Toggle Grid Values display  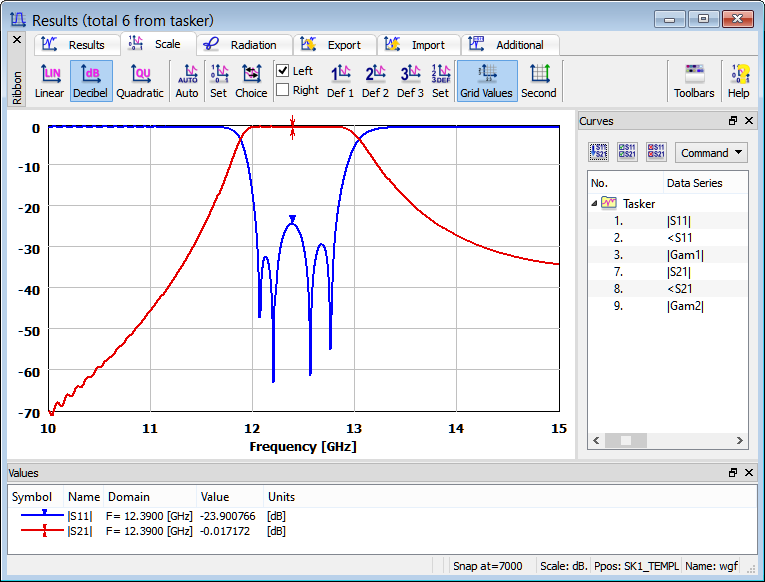(486, 80)
